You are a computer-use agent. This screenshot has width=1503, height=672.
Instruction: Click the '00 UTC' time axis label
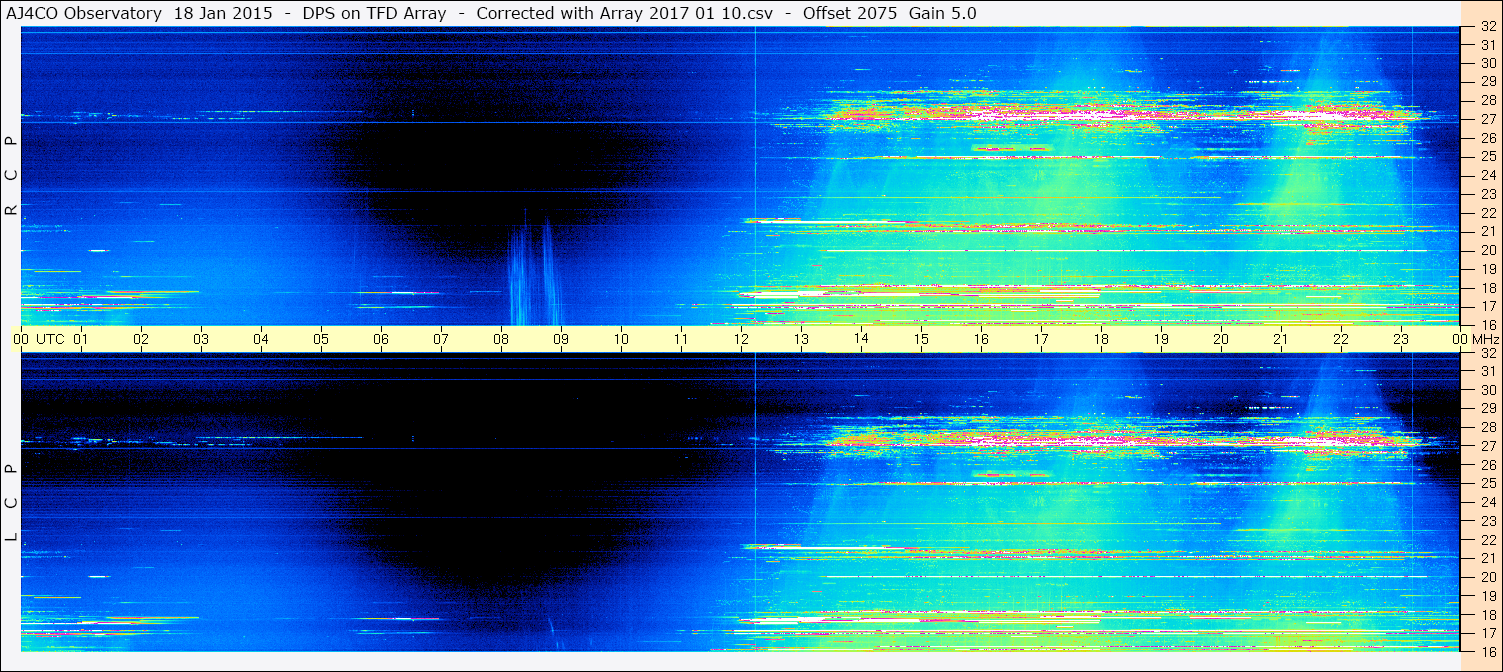(38, 339)
